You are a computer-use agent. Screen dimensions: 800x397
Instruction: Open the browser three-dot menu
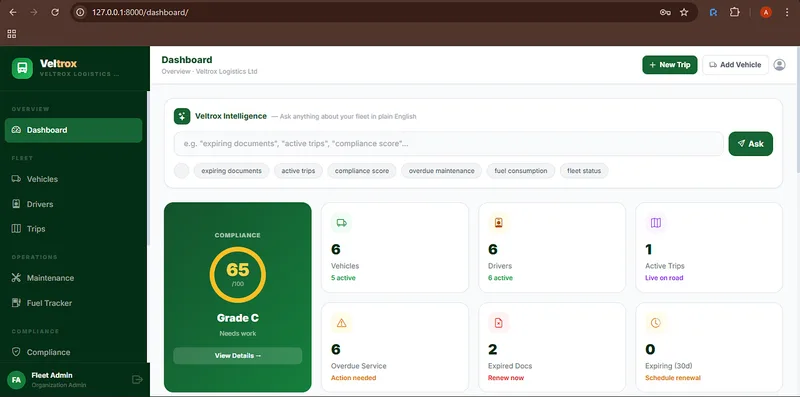(x=787, y=12)
